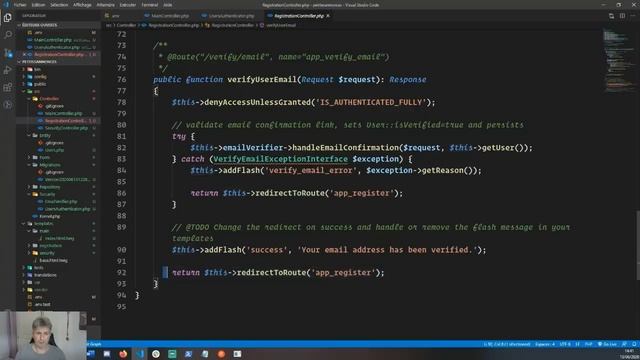Expand the public folder

coord(40,84)
